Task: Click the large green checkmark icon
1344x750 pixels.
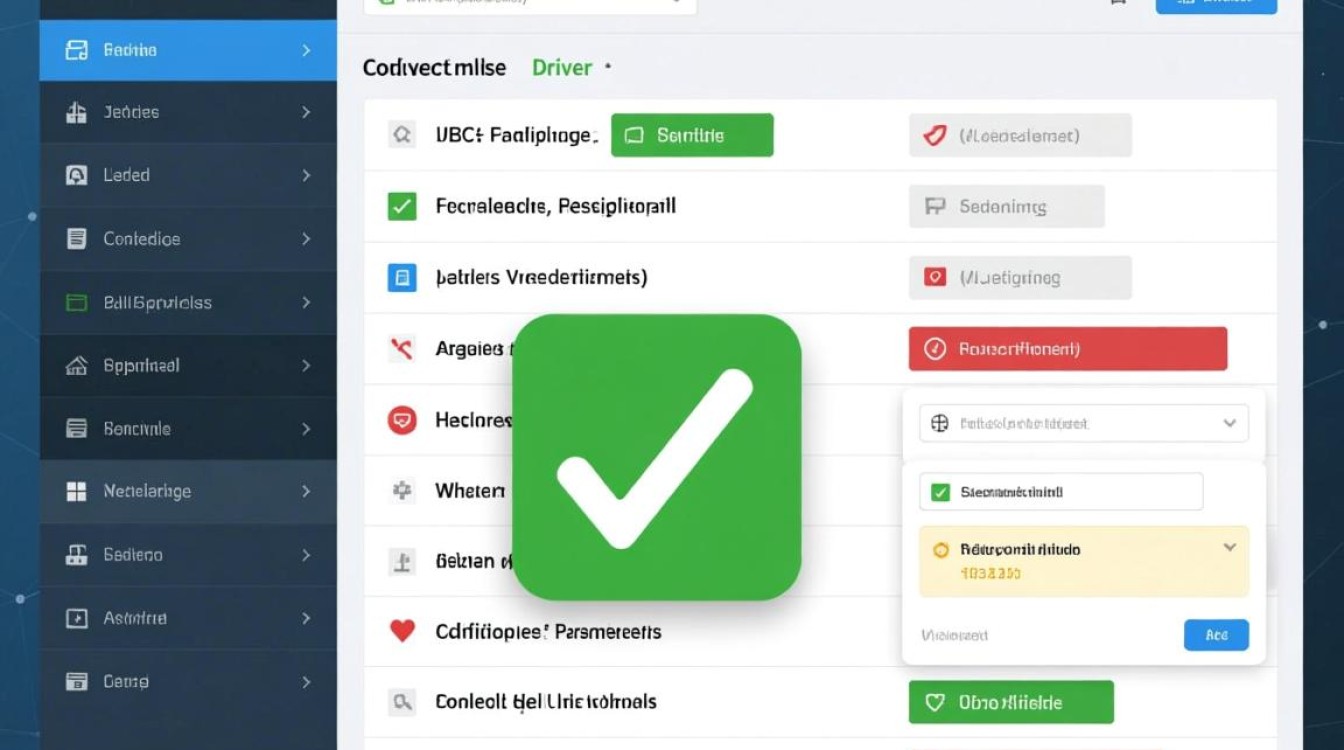Action: (656, 458)
